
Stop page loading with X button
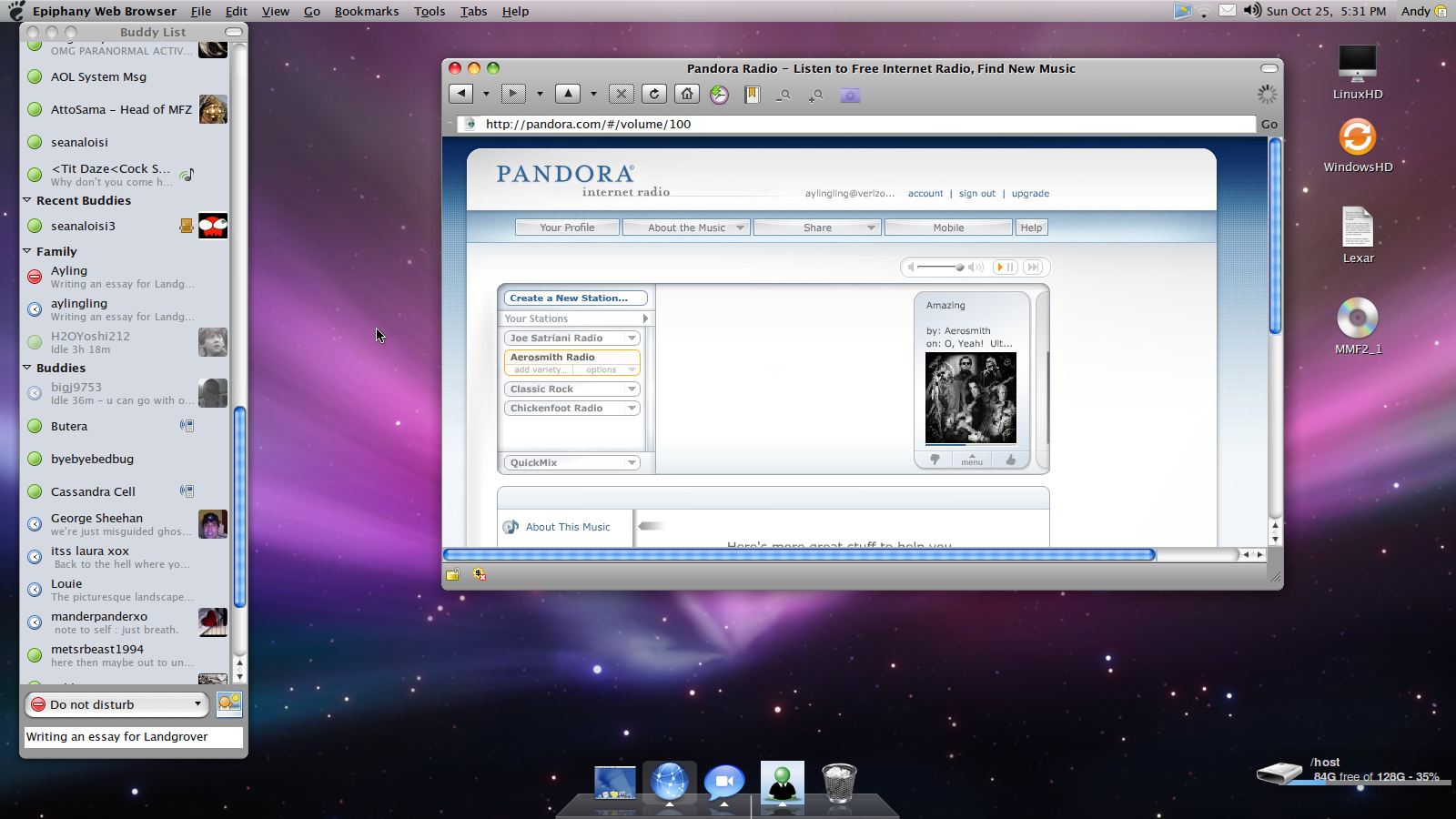[622, 94]
